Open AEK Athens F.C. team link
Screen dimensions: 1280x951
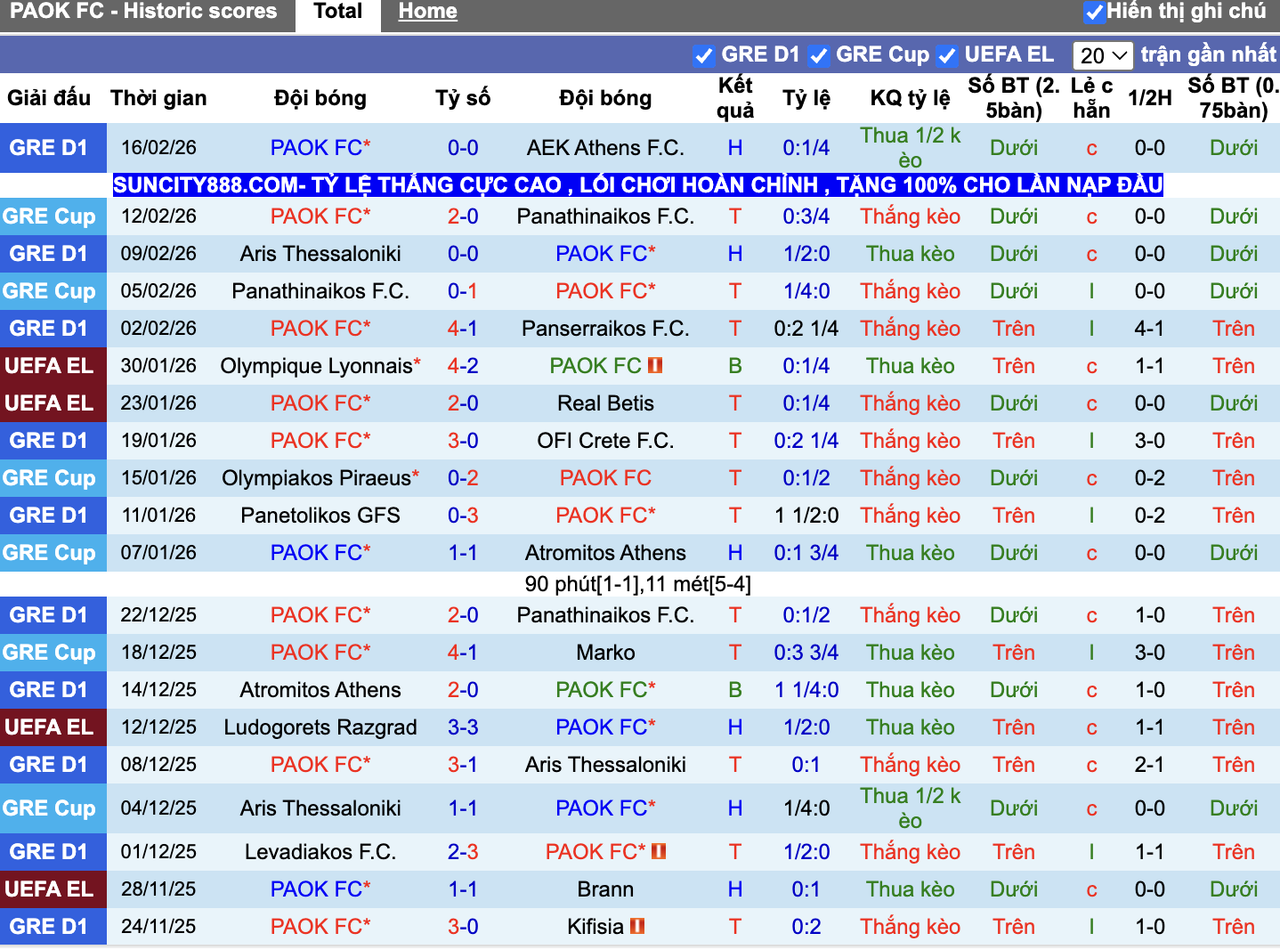coord(606,148)
